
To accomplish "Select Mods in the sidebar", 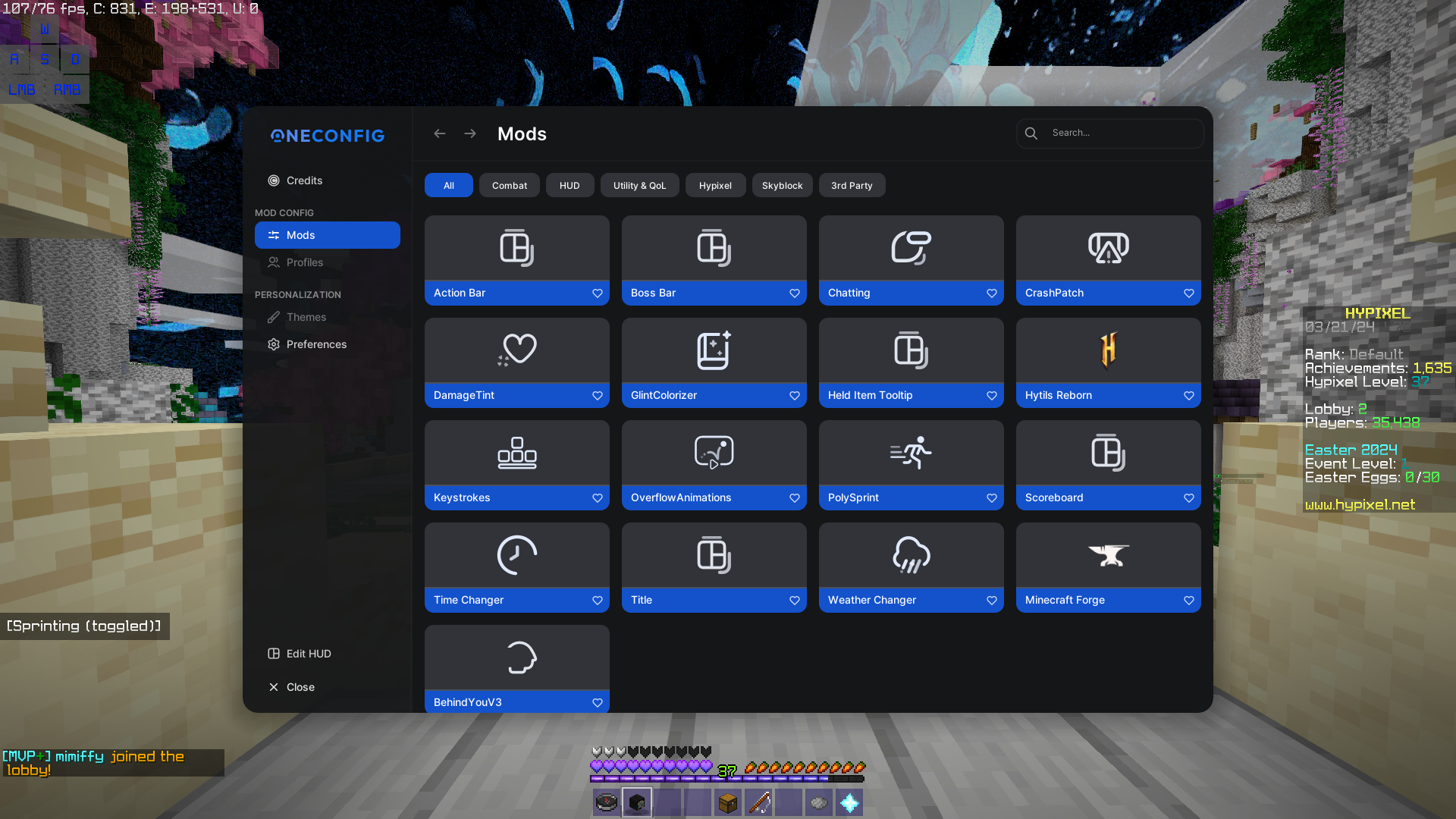I will pyautogui.click(x=328, y=235).
